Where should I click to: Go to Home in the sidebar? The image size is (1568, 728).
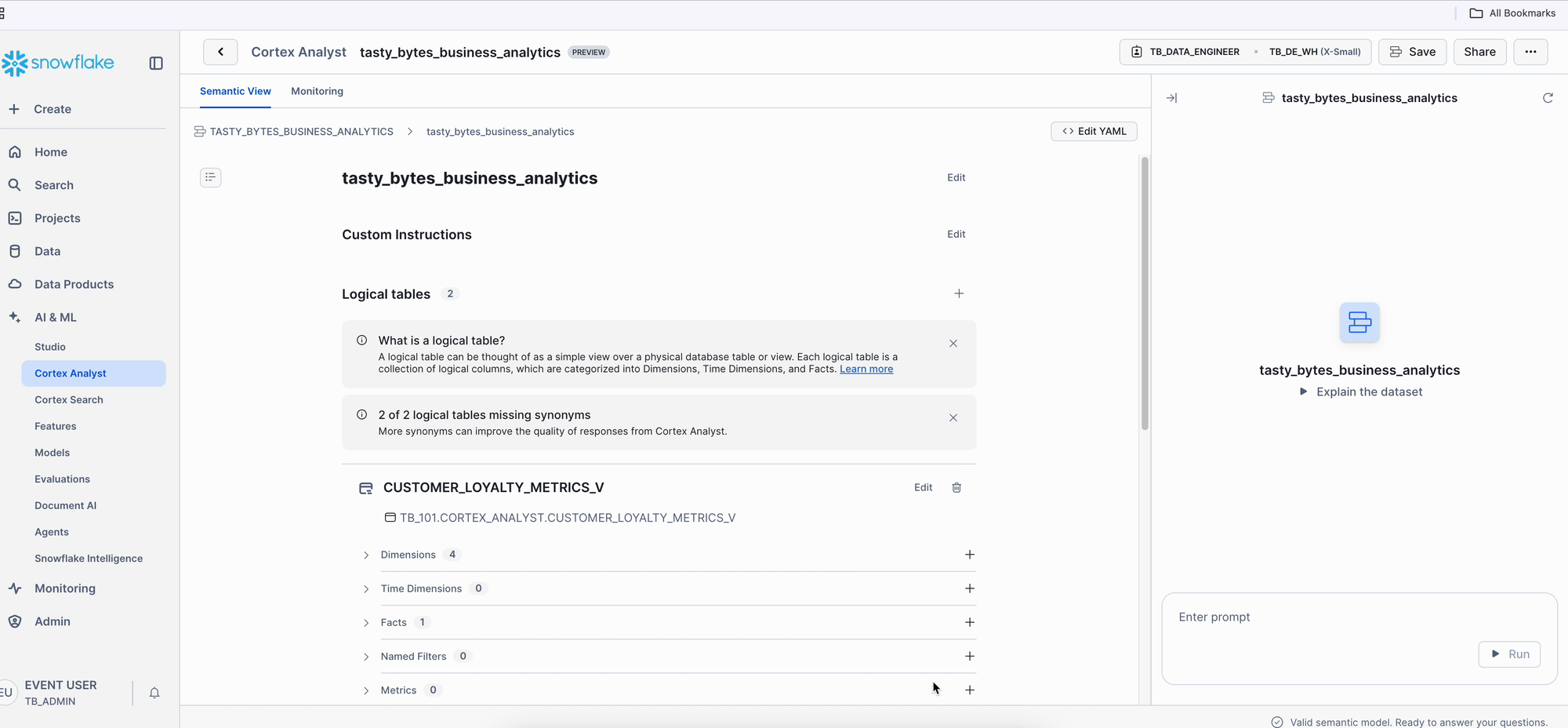pyautogui.click(x=51, y=152)
